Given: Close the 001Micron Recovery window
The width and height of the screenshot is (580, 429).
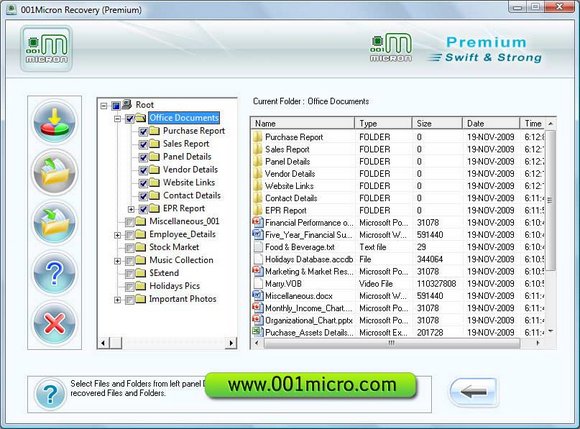Looking at the screenshot, I should pos(560,7).
